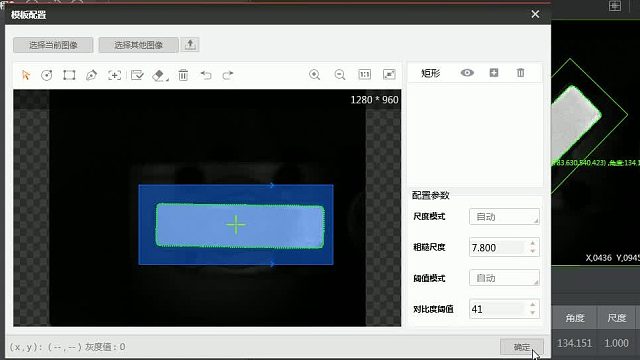This screenshot has height=360, width=640.
Task: Close the 模板配置 dialog
Action: [535, 14]
